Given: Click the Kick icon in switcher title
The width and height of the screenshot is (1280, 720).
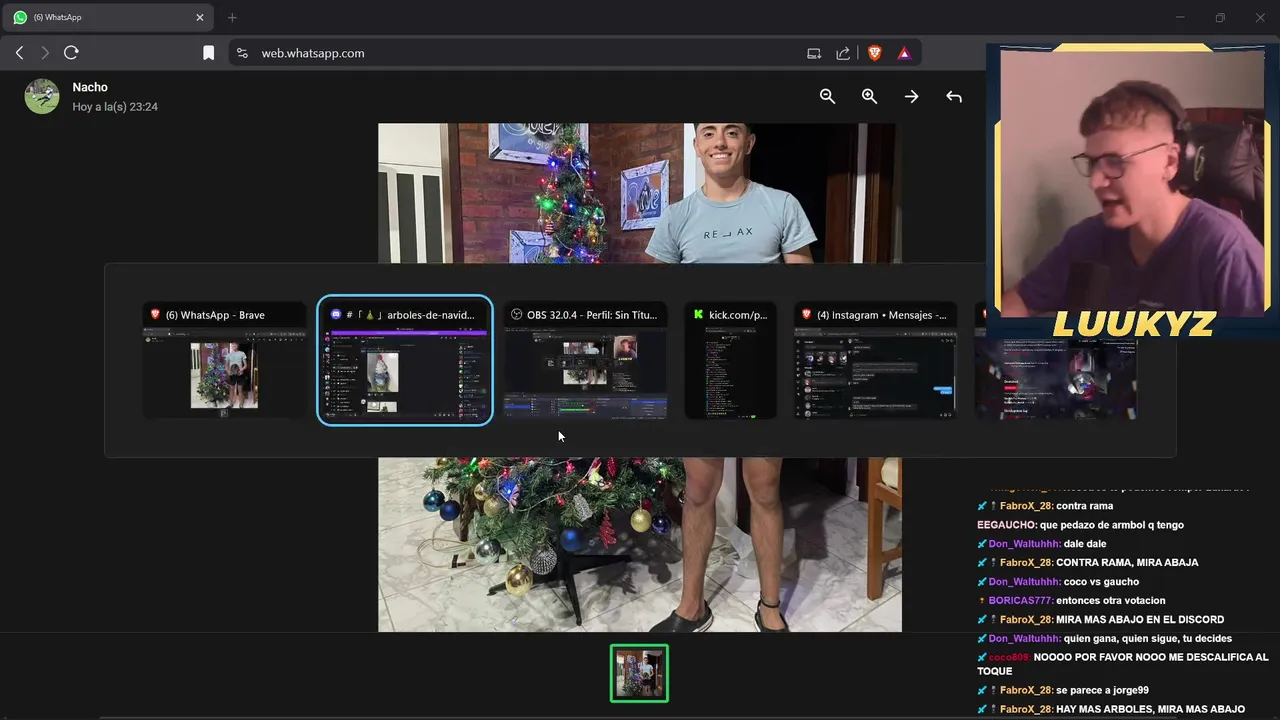Looking at the screenshot, I should click(698, 314).
